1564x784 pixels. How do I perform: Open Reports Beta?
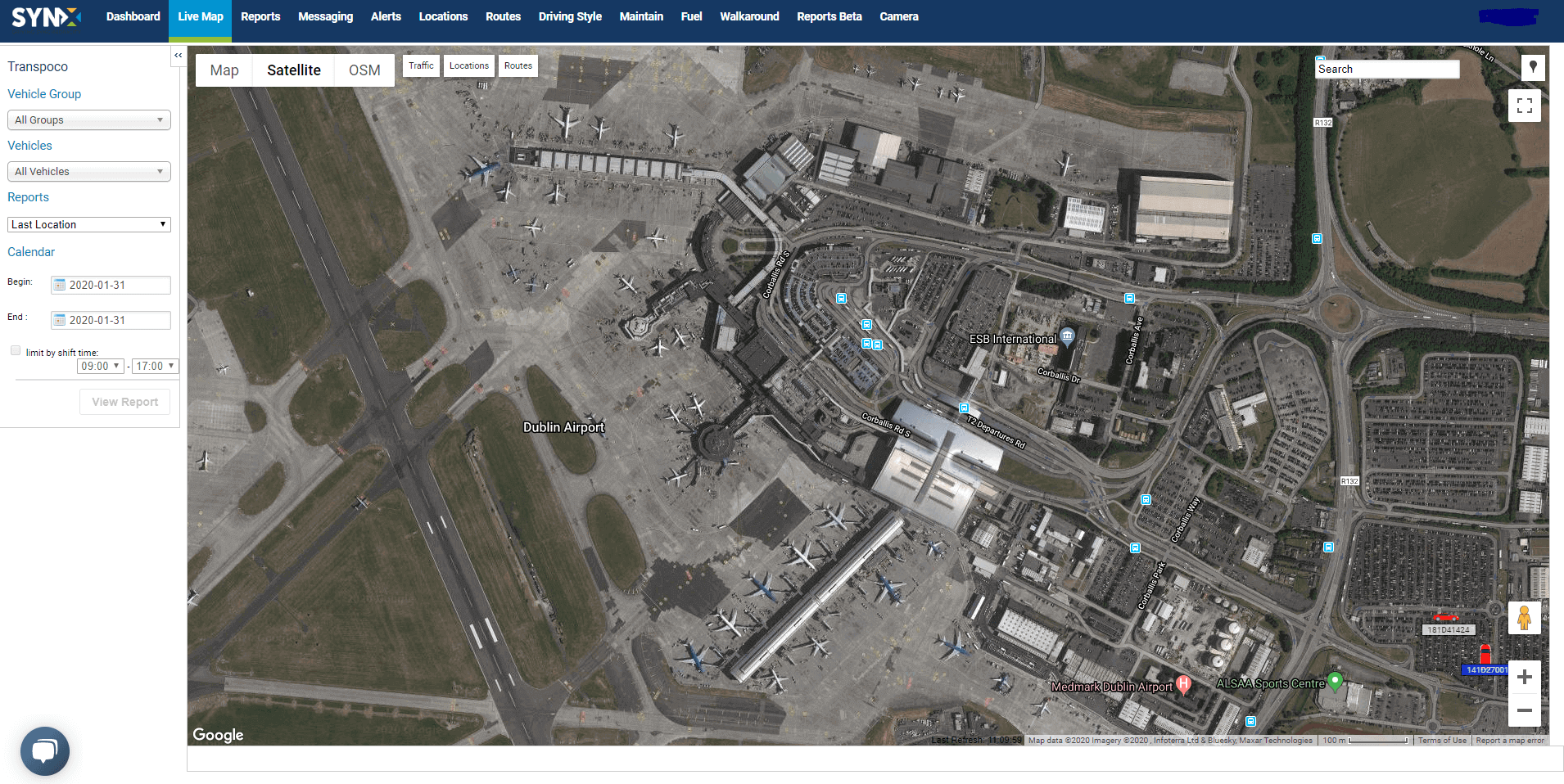[x=829, y=16]
